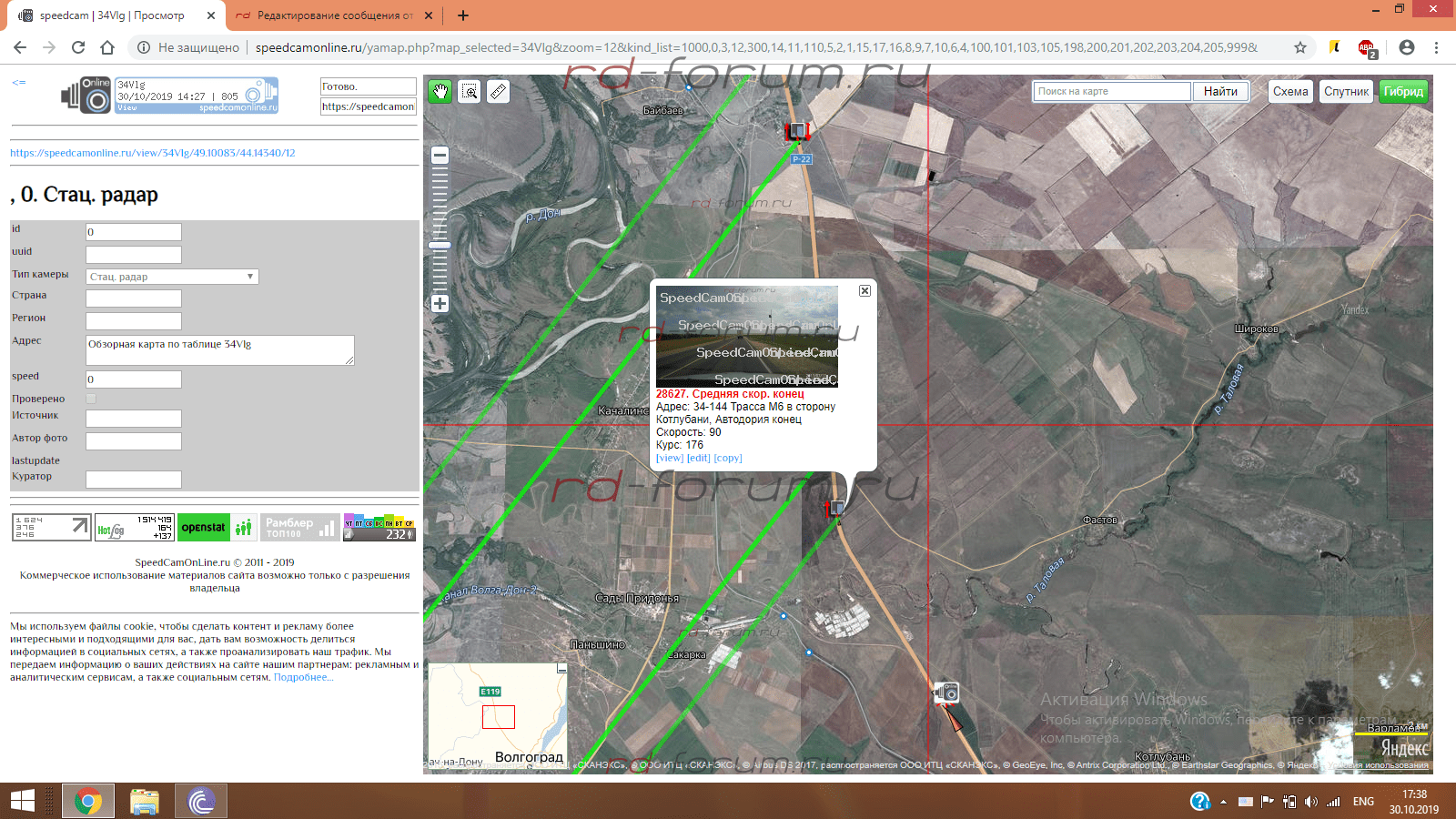
Task: Click the speed camera marker near Байбаев
Action: pos(797,132)
